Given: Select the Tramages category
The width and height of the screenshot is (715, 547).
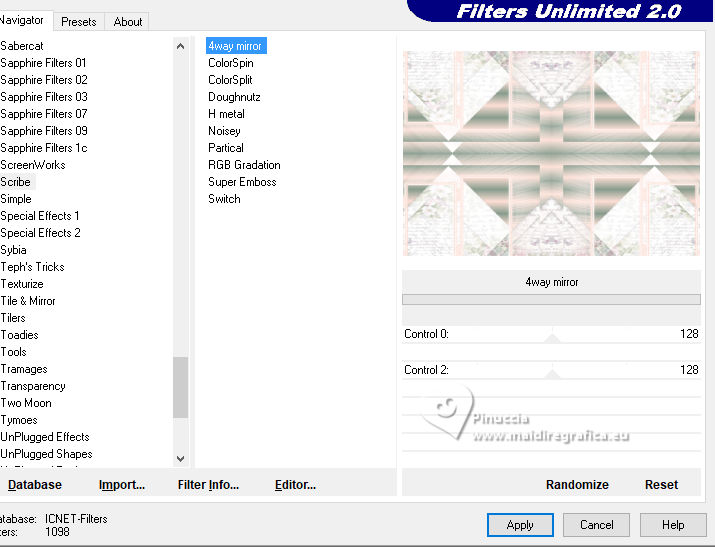Looking at the screenshot, I should tap(24, 369).
